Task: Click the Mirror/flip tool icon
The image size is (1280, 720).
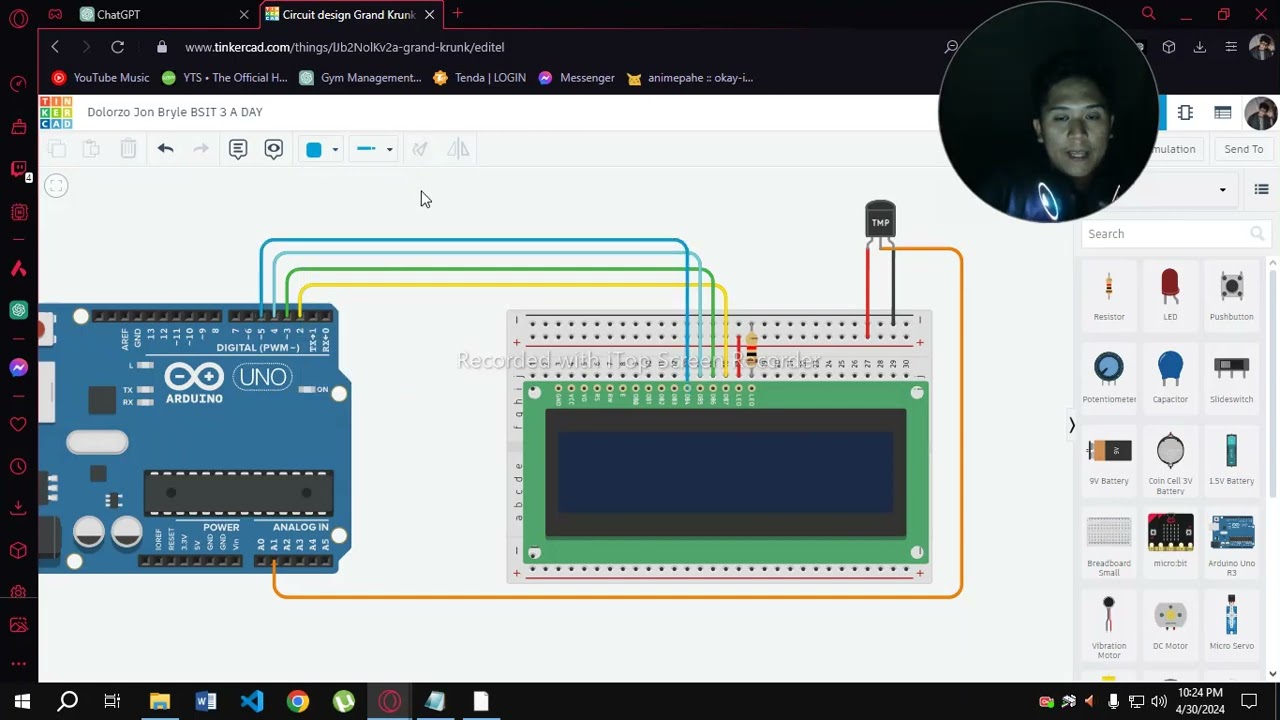Action: click(x=458, y=149)
